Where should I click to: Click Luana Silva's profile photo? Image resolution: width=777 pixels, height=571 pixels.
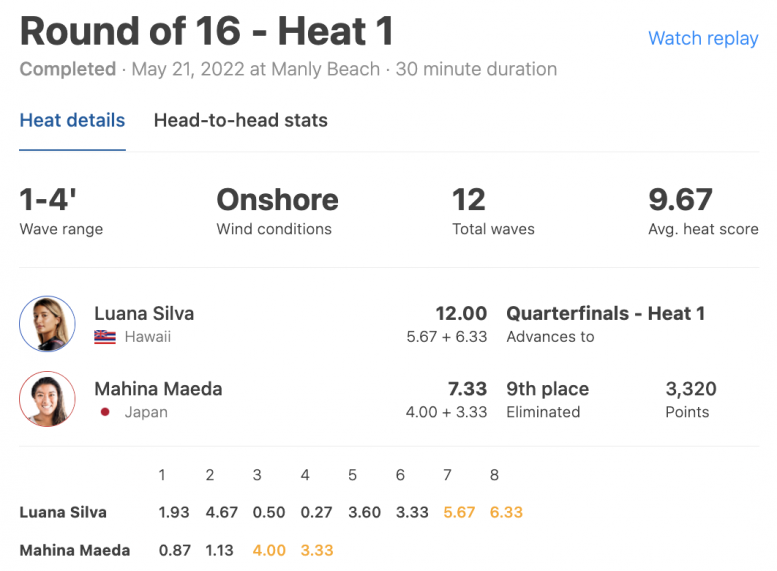[x=47, y=324]
